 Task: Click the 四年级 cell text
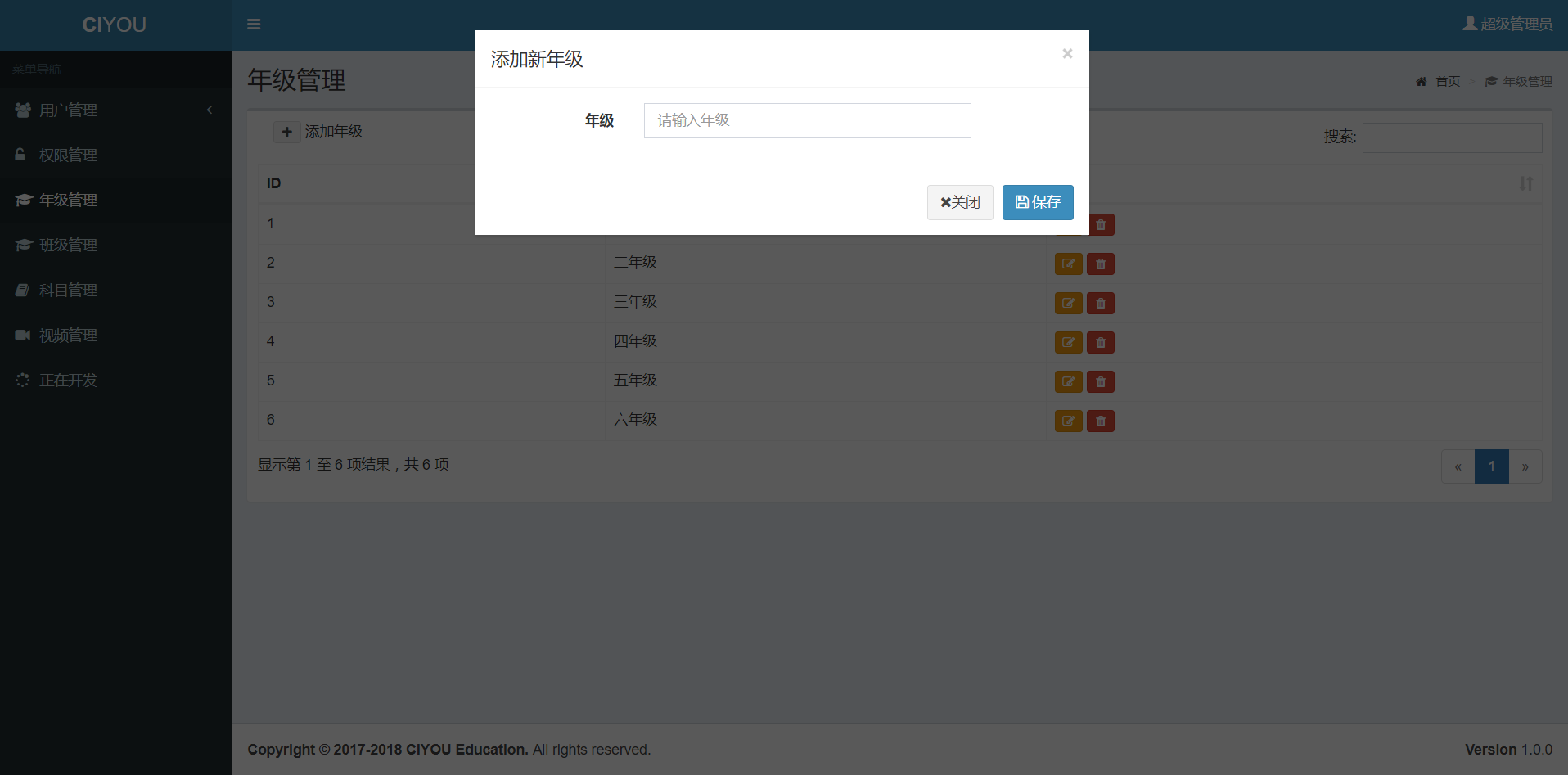(x=635, y=341)
